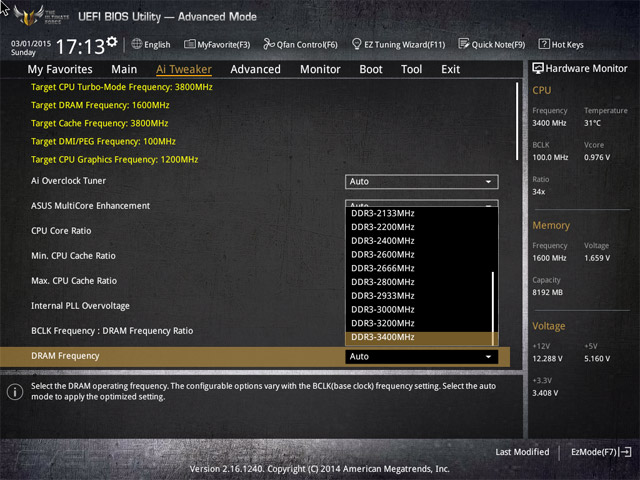Open the Monitor tab
Image resolution: width=640 pixels, height=480 pixels.
click(x=320, y=69)
